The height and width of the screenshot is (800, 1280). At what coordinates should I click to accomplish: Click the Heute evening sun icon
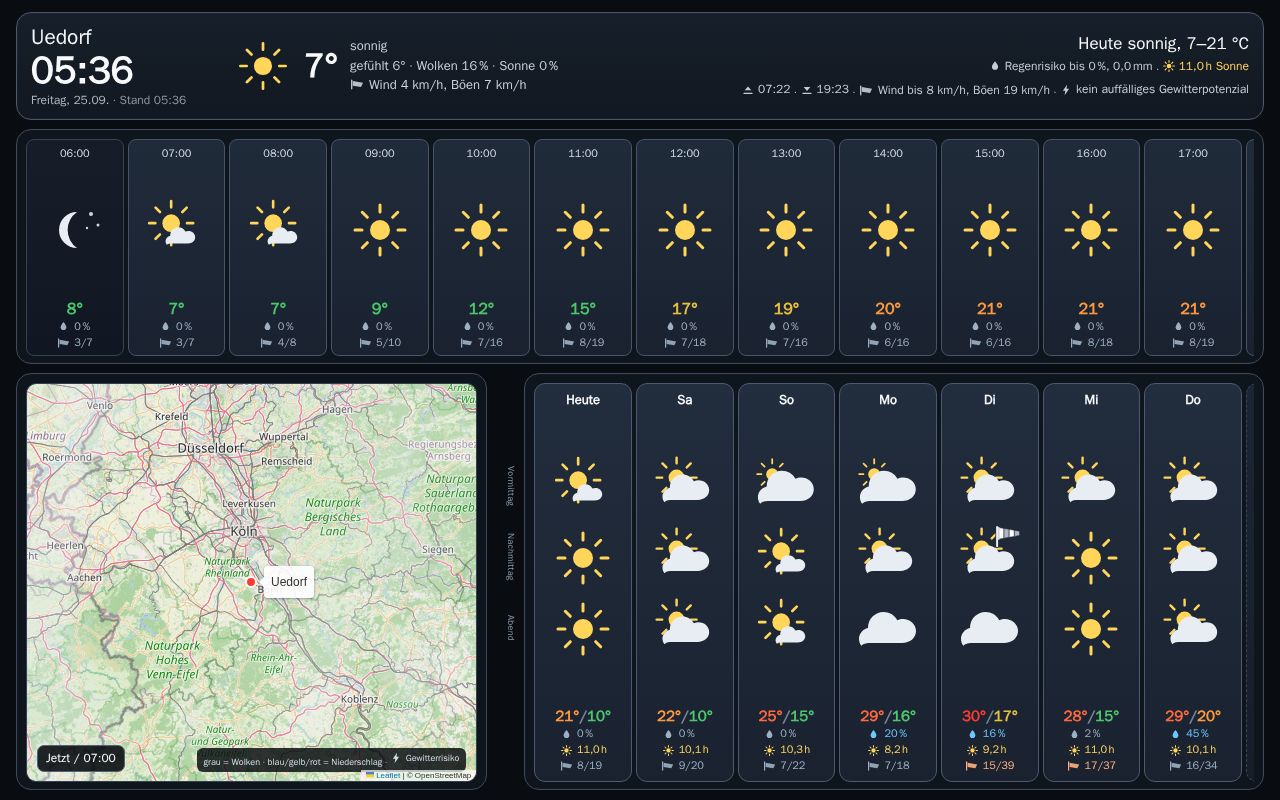pos(583,630)
